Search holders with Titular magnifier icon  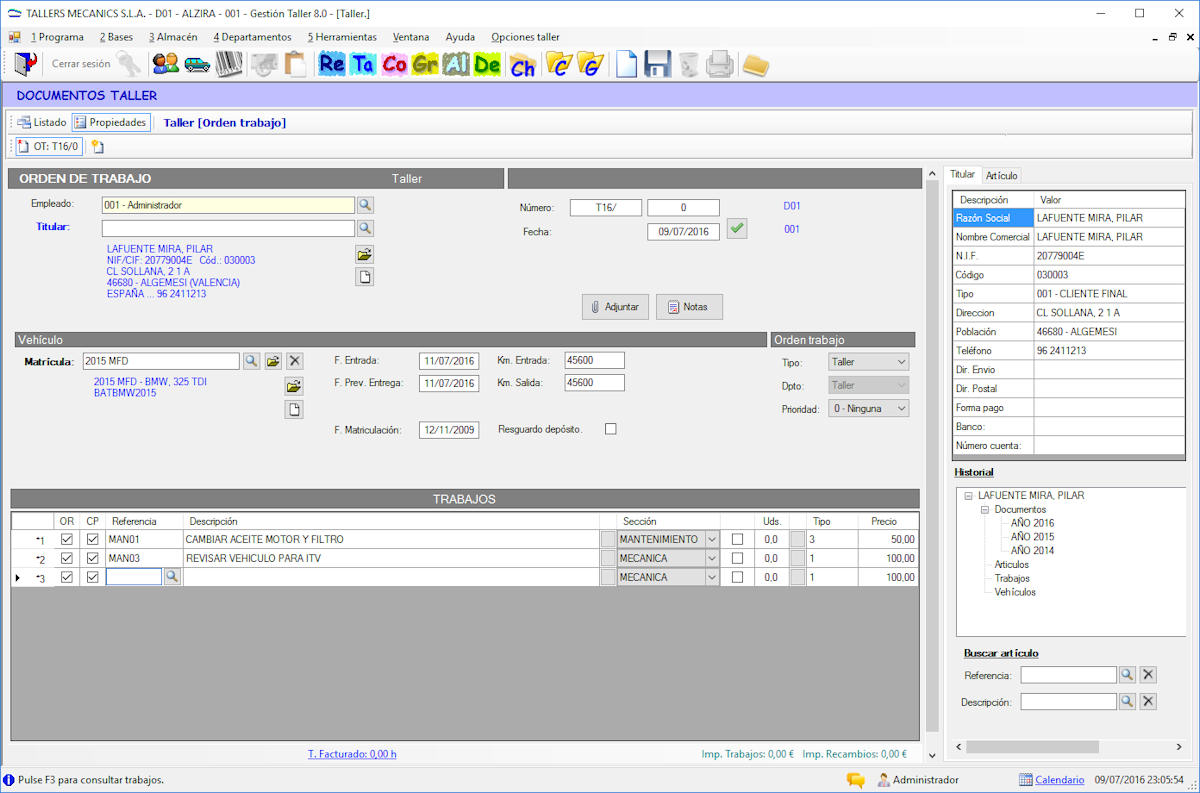365,228
